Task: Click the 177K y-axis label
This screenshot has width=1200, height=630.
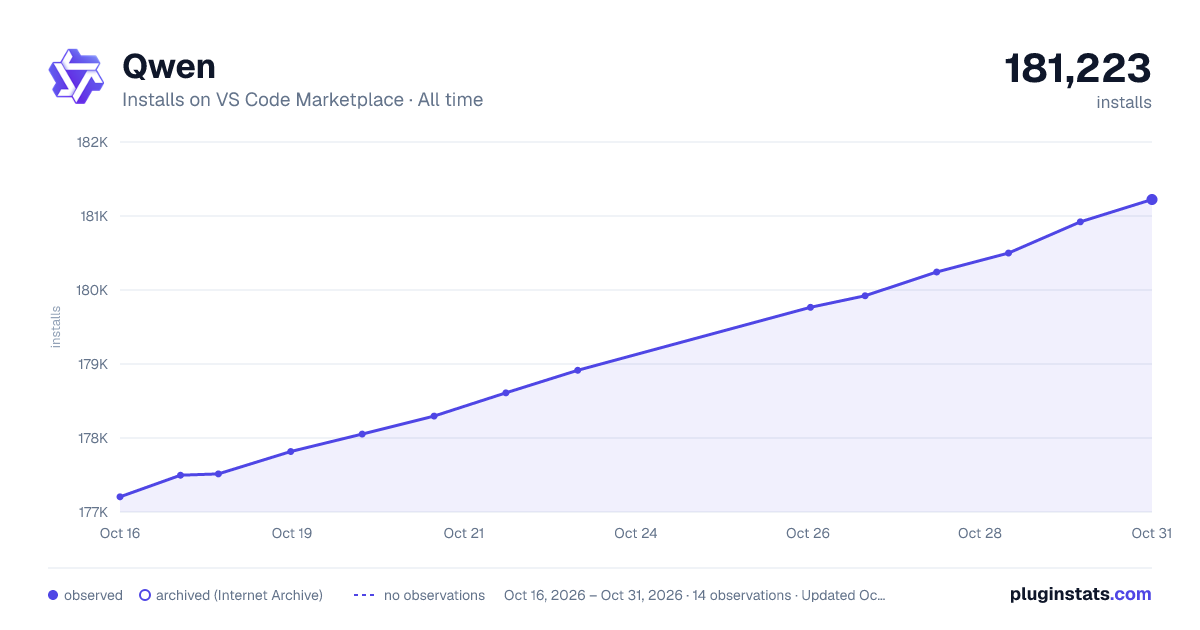Action: [92, 512]
